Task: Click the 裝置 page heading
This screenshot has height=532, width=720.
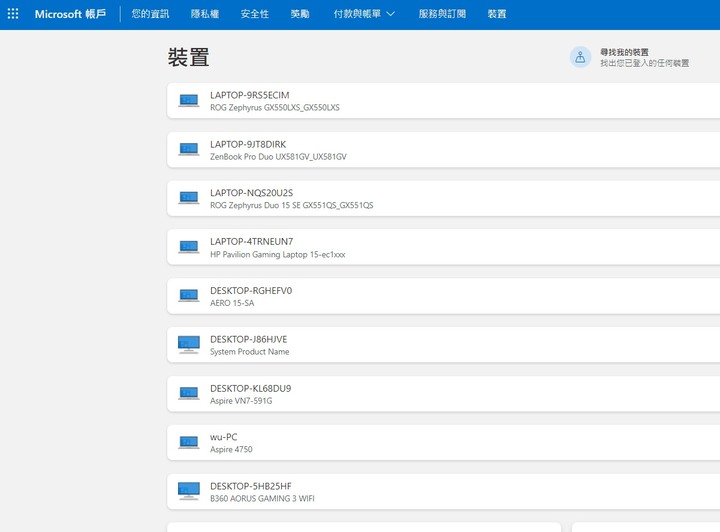Action: pos(188,57)
